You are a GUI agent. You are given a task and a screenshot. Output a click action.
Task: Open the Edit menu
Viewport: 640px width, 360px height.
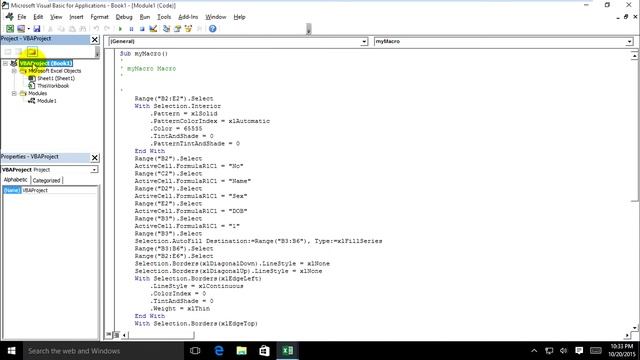pyautogui.click(x=38, y=17)
